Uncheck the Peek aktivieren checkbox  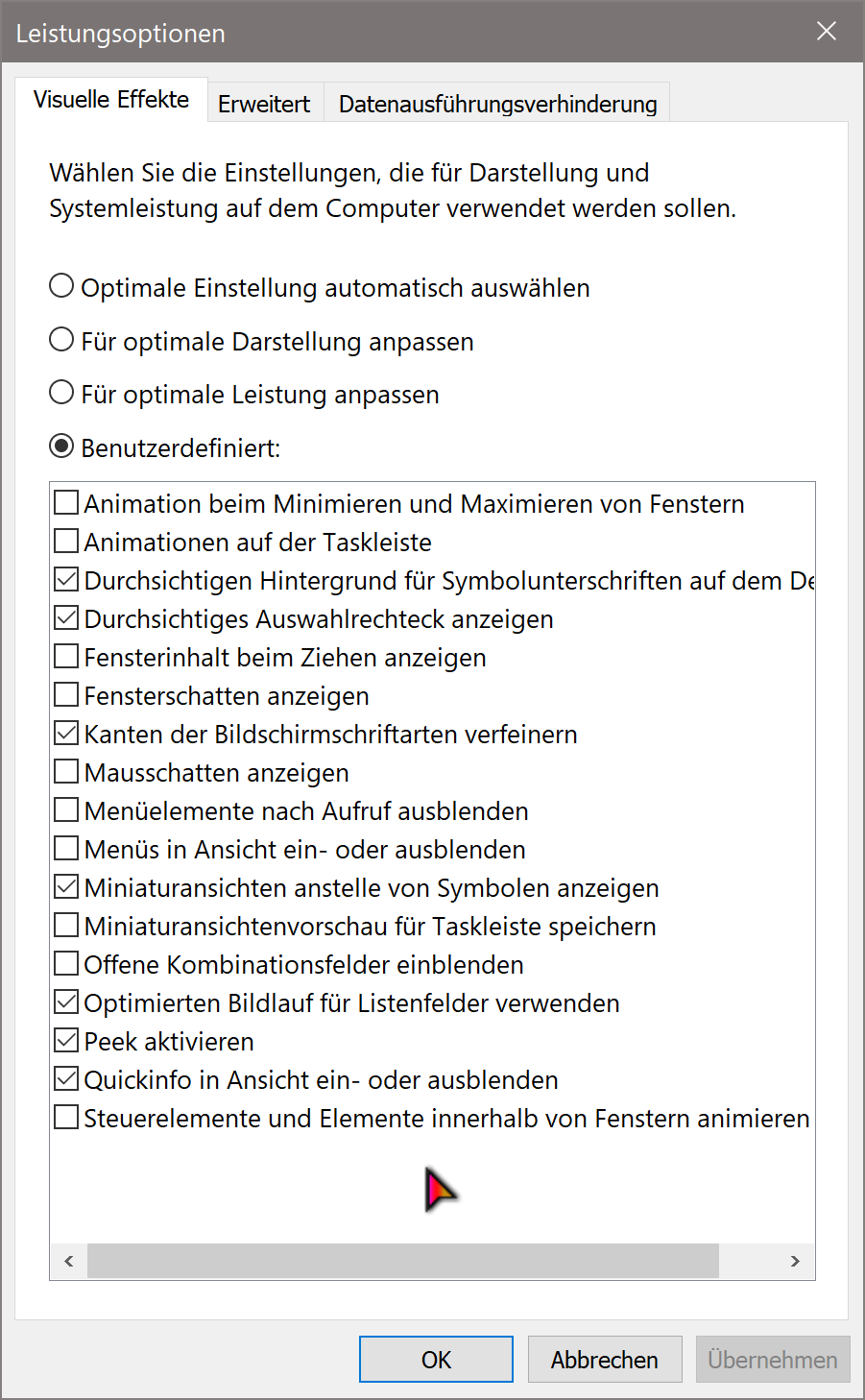[66, 1041]
